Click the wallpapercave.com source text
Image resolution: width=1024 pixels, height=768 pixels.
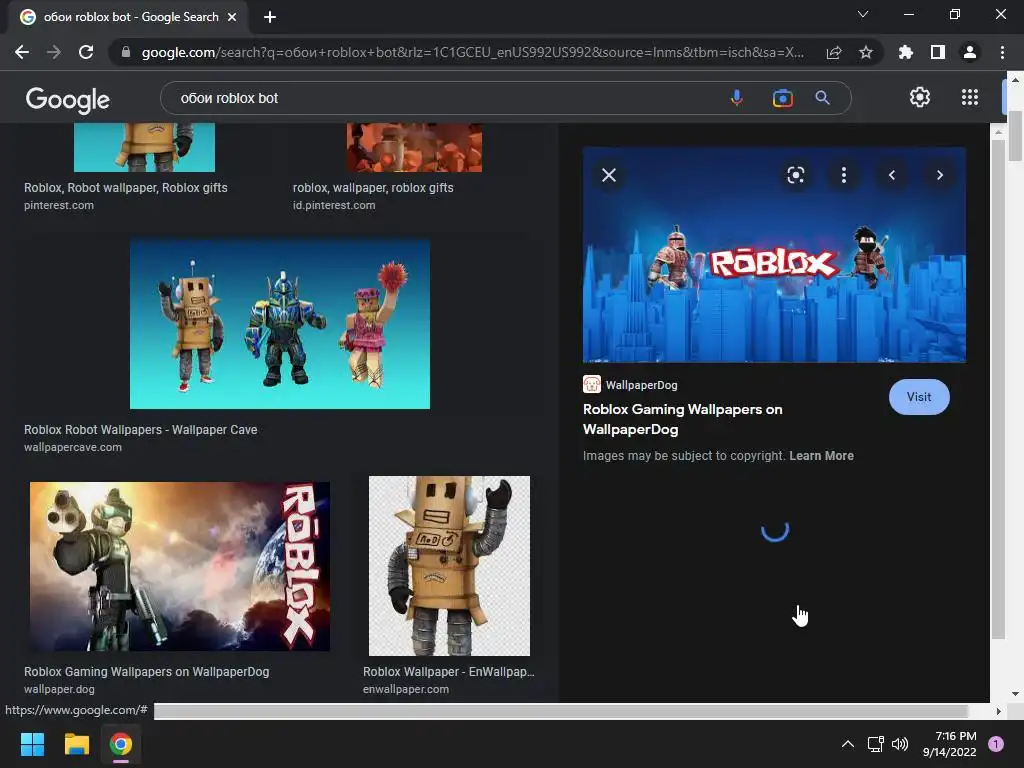click(73, 447)
